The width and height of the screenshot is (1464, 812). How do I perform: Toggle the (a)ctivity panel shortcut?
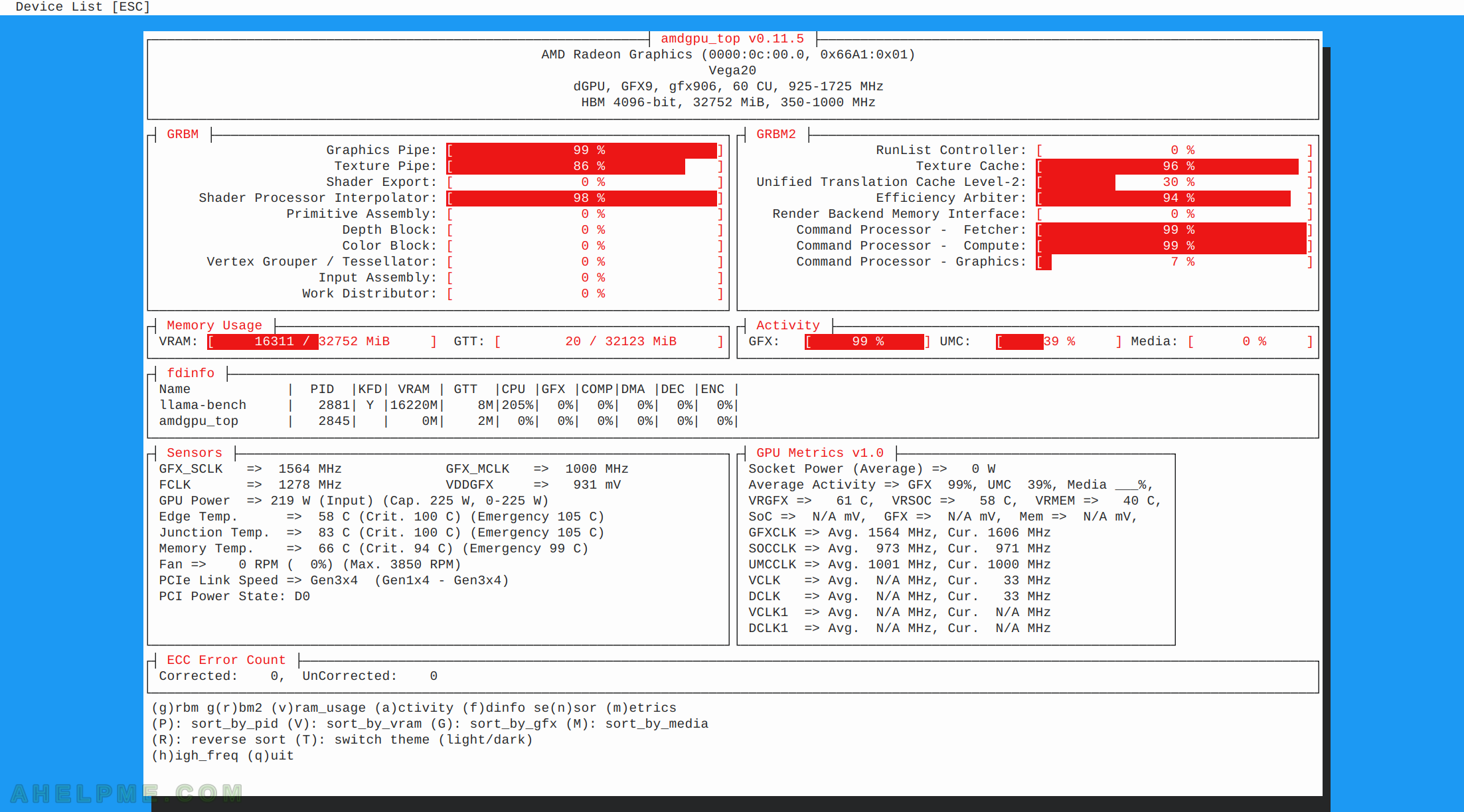[414, 708]
